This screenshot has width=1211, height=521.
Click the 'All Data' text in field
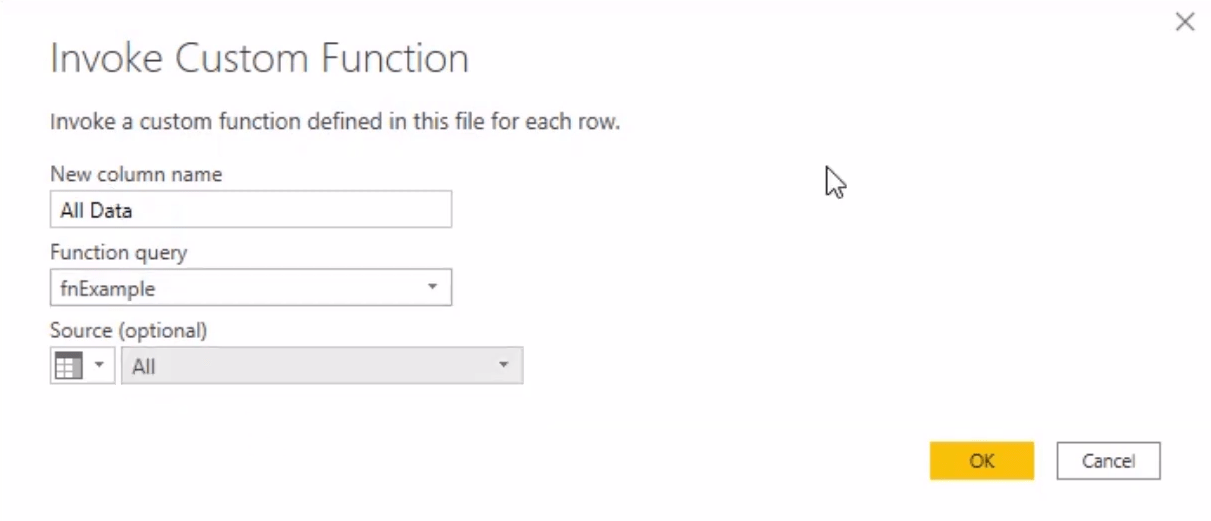(x=96, y=211)
